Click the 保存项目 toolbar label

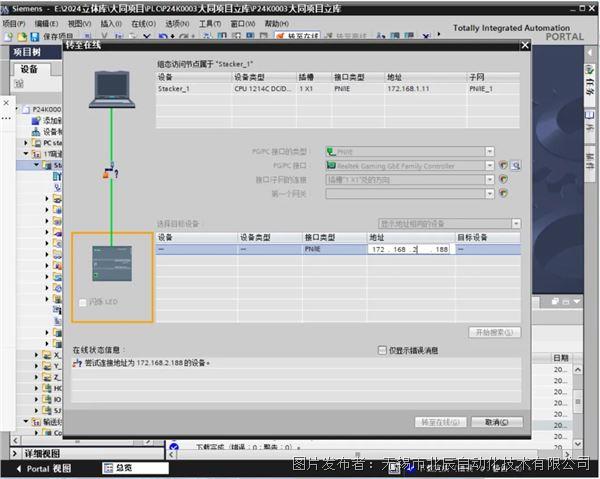tap(57, 37)
